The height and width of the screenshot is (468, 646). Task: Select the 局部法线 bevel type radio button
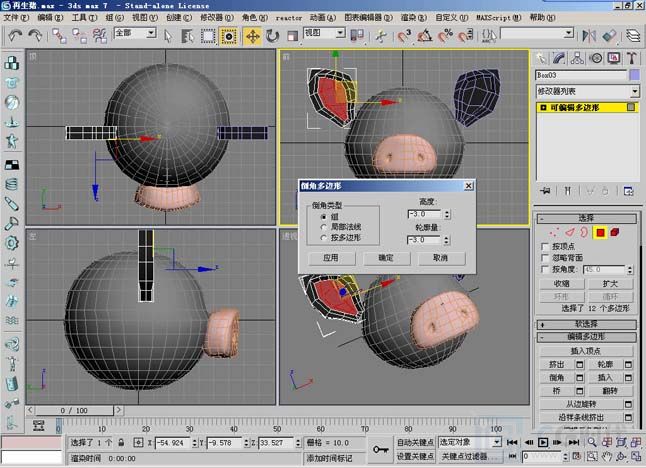(x=323, y=227)
